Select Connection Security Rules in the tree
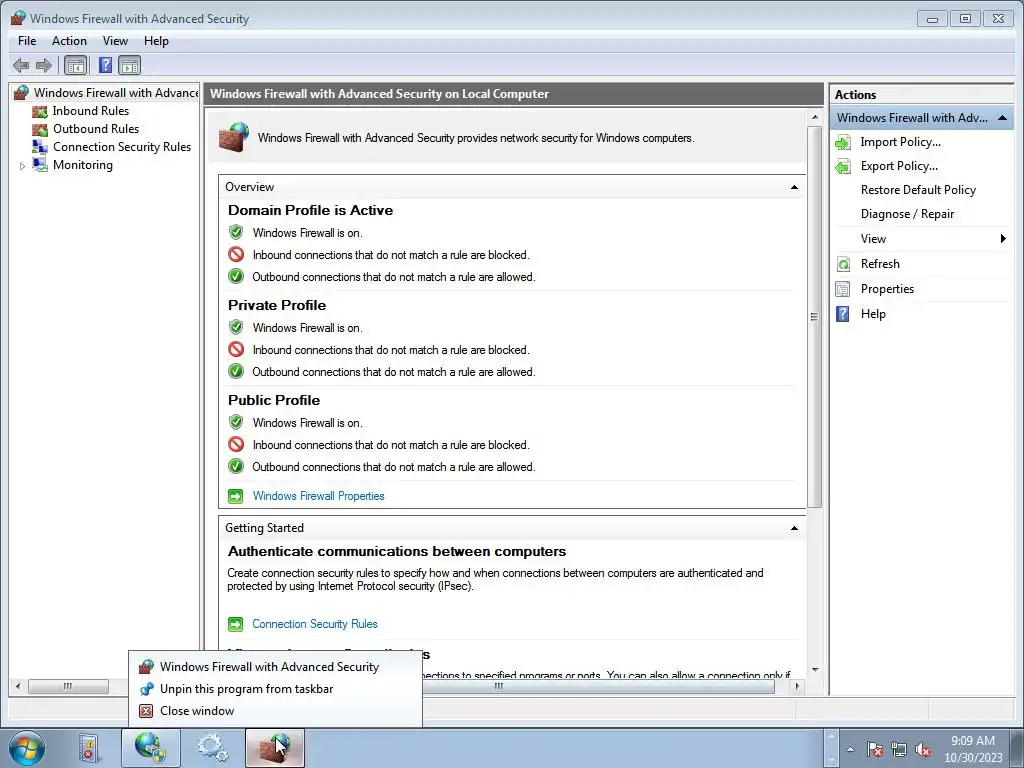 tap(122, 147)
